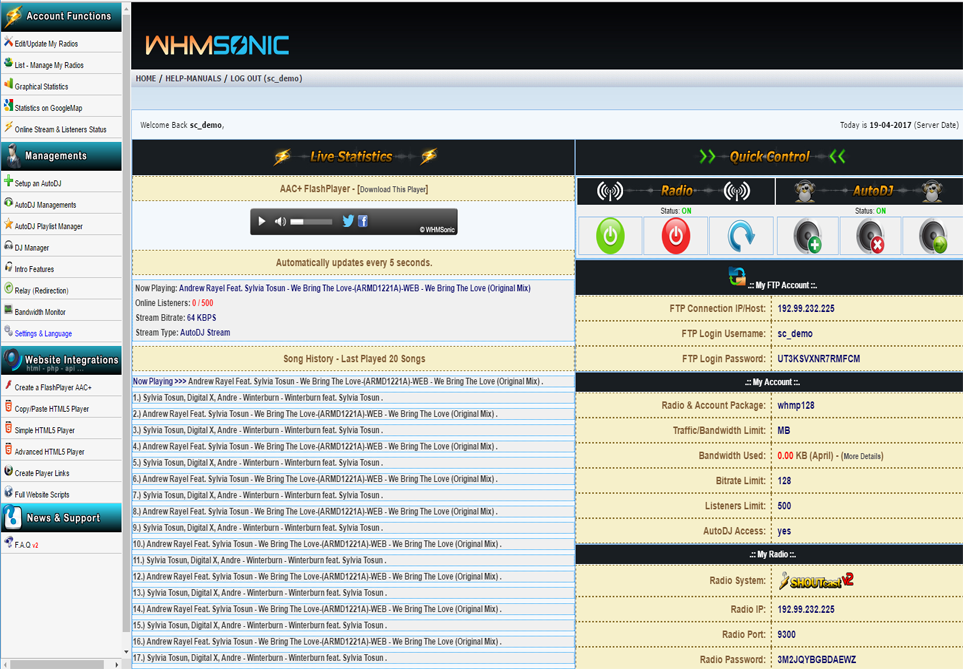Click the Intro Features icon
This screenshot has height=669, width=963.
click(9, 267)
